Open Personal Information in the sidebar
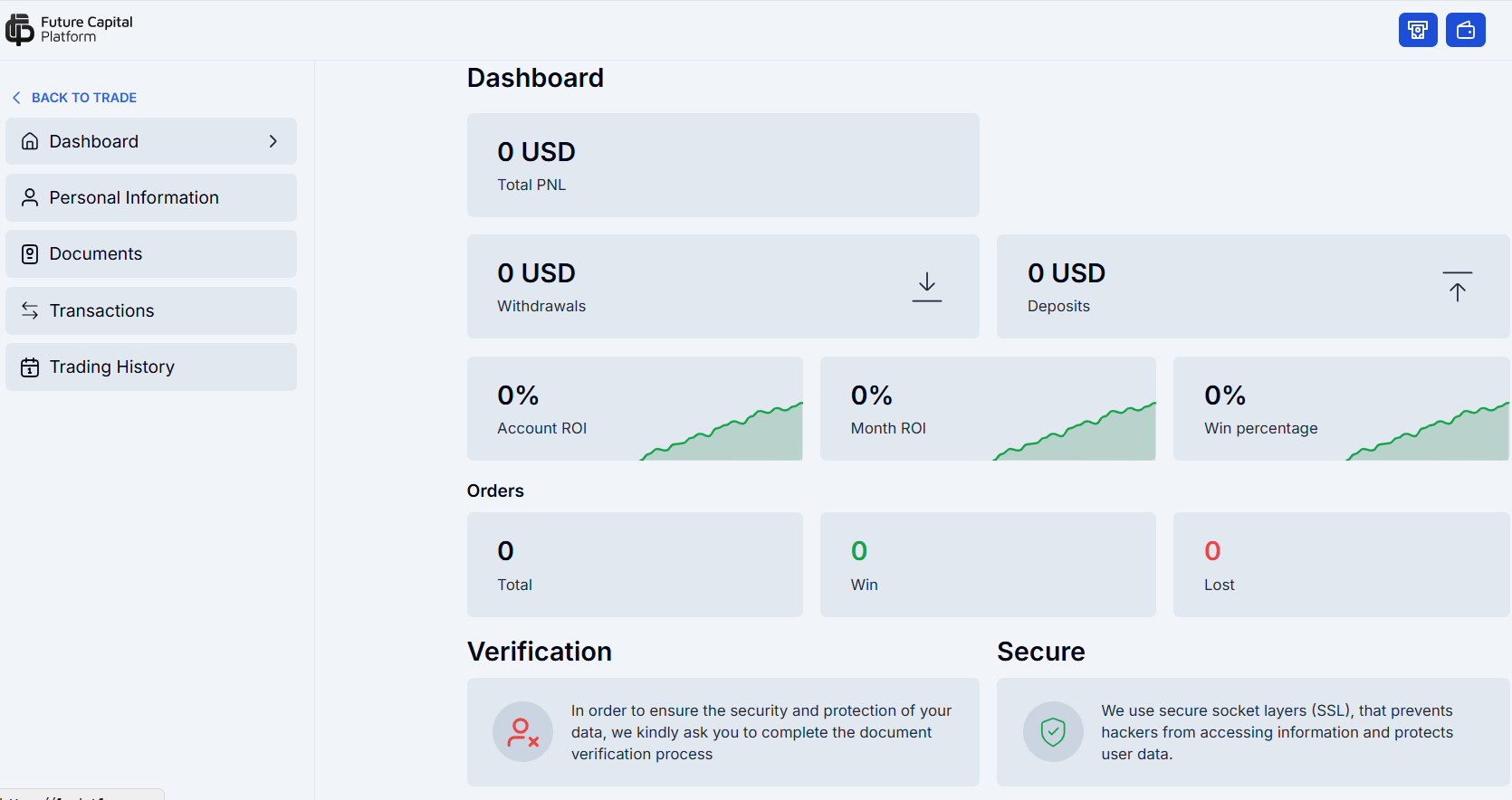 click(151, 197)
